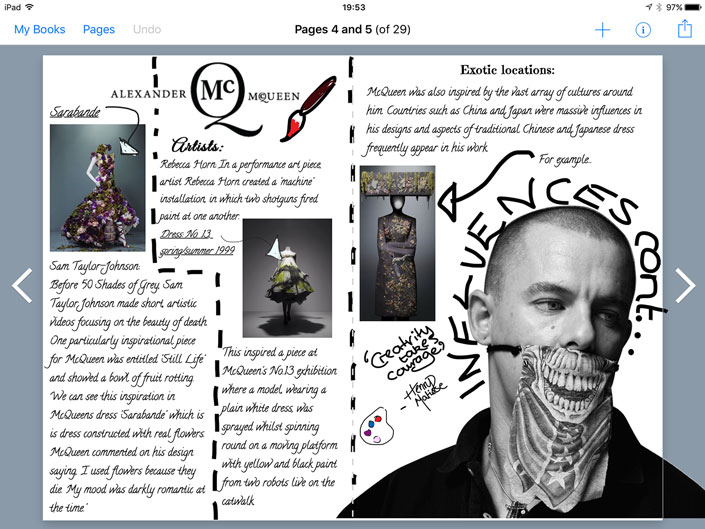
Task: Open the share export icon
Action: click(685, 29)
